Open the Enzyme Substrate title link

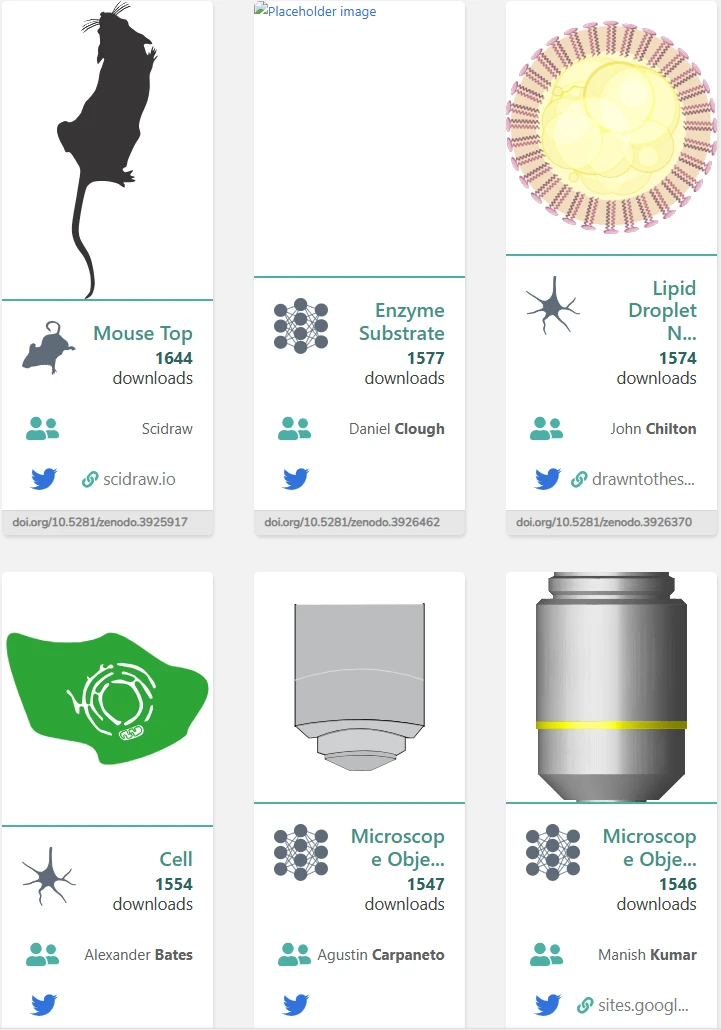click(401, 322)
